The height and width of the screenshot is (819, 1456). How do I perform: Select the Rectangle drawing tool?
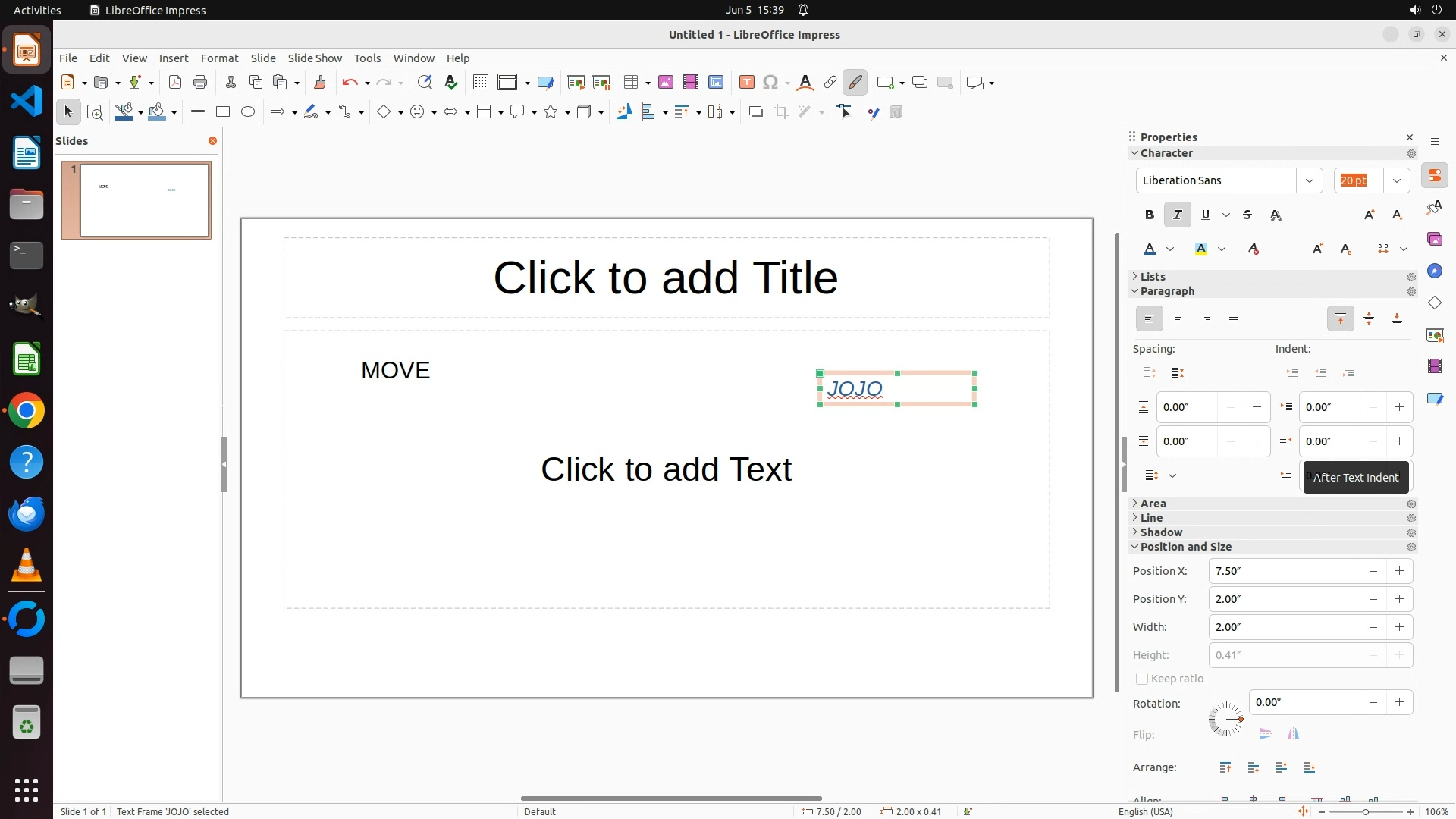pos(223,112)
